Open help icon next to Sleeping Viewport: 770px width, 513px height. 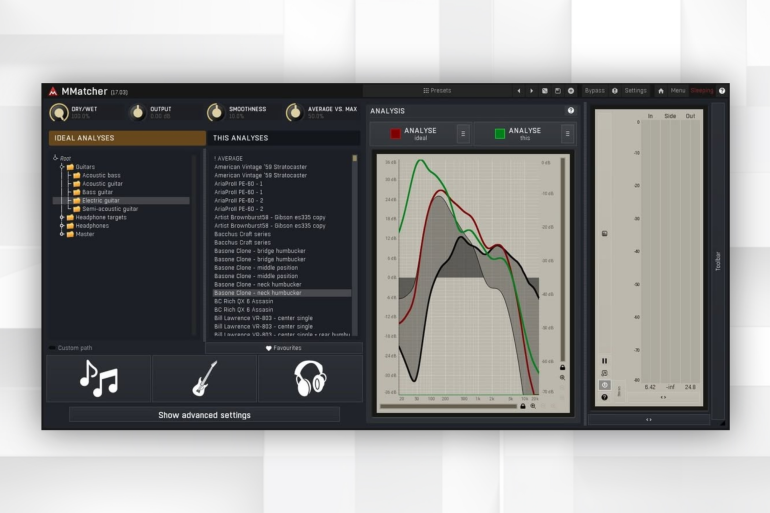point(722,91)
